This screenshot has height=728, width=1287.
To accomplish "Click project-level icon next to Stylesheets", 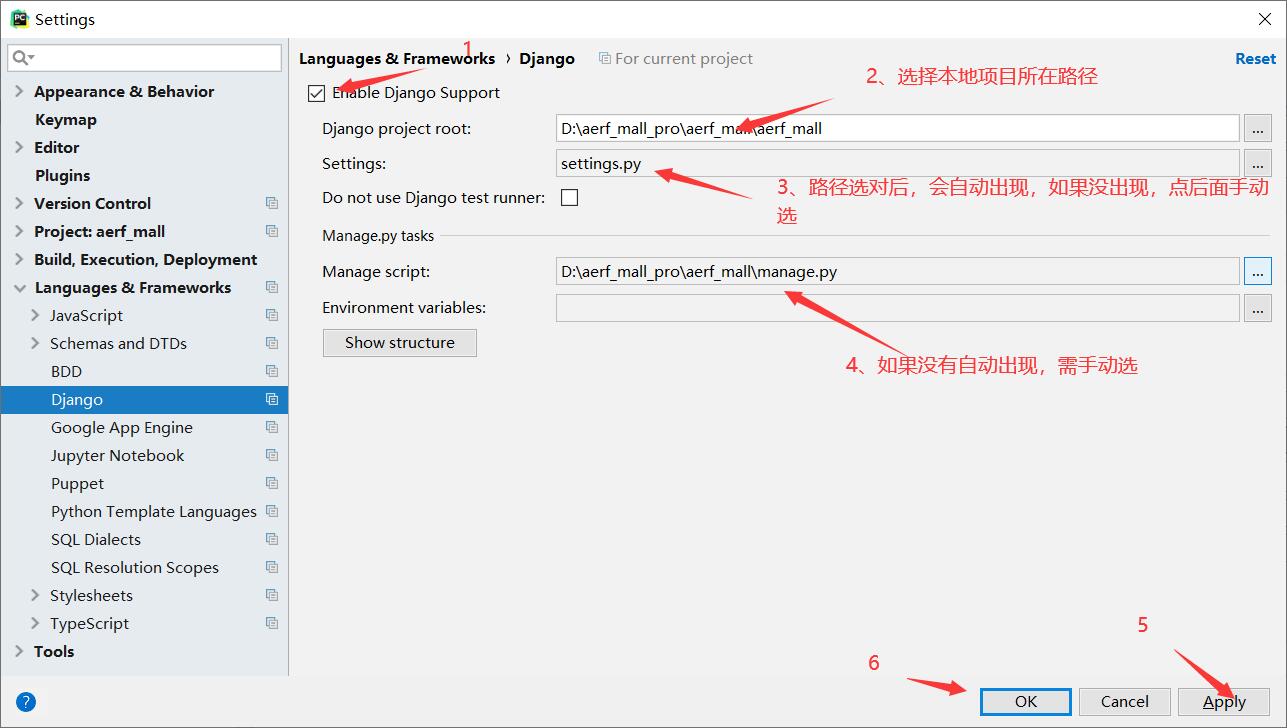I will tap(271, 595).
